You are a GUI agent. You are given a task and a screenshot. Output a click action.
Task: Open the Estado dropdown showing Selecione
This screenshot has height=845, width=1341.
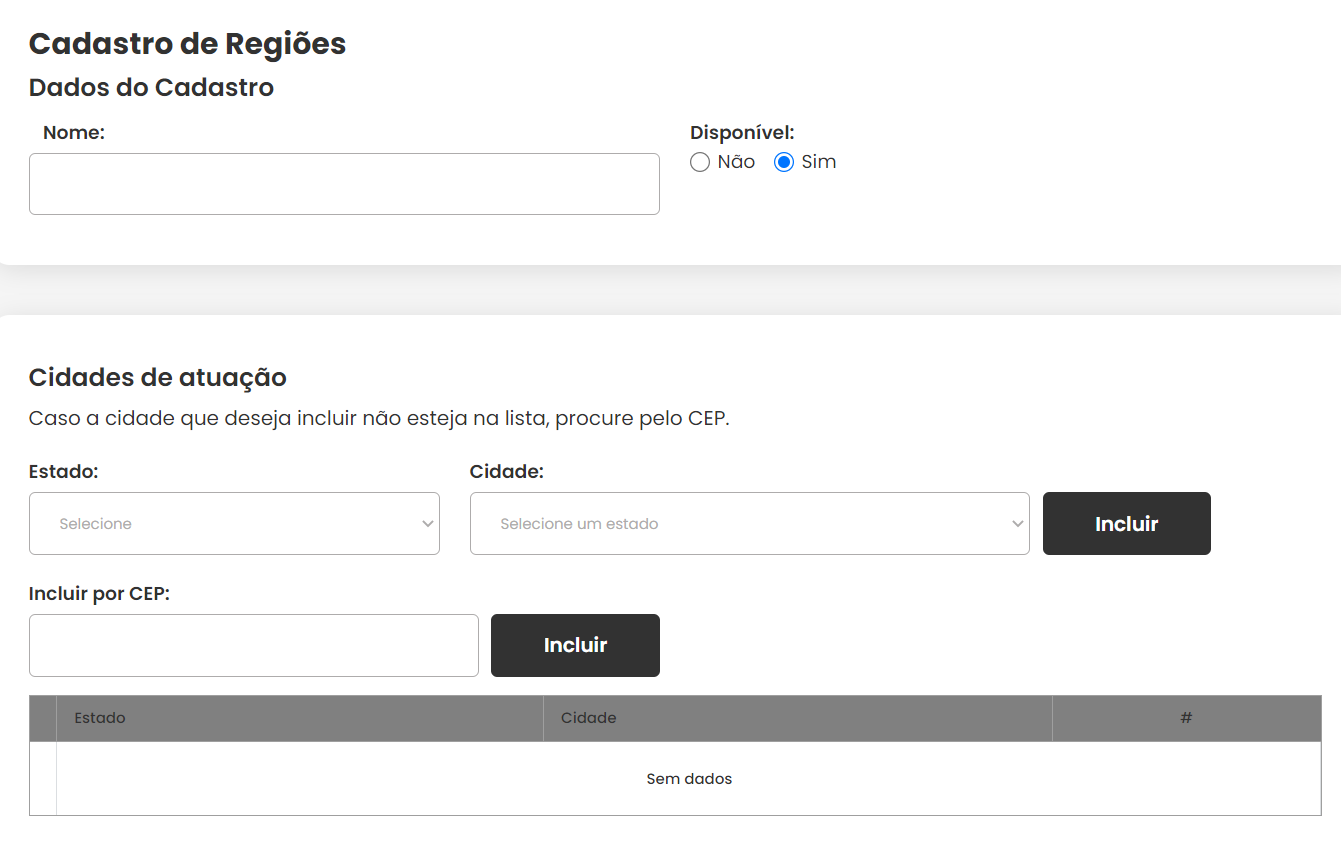[x=234, y=523]
